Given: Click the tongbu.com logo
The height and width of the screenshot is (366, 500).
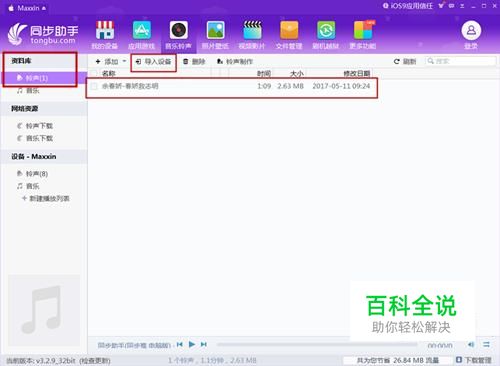Looking at the screenshot, I should [43, 34].
